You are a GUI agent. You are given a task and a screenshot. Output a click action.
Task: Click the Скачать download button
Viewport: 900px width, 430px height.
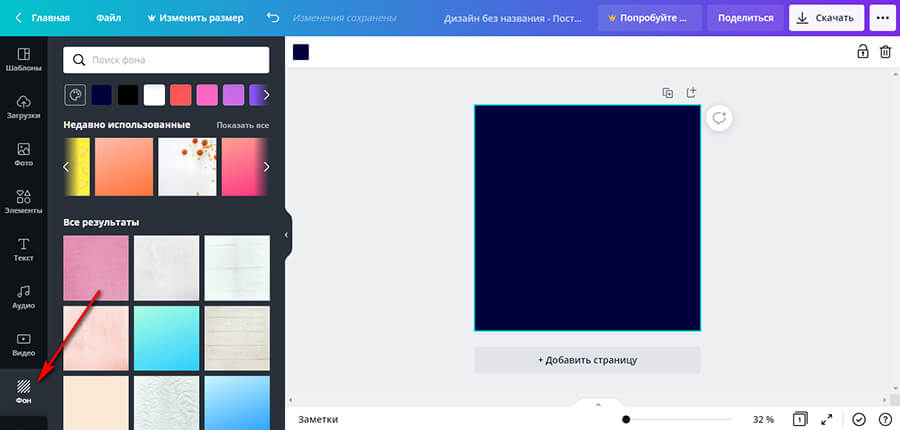coord(826,18)
